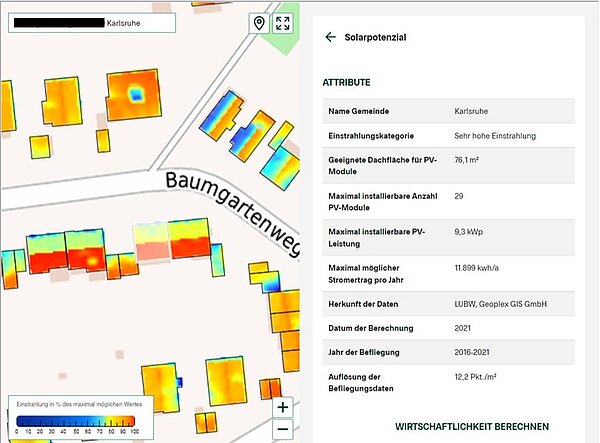Click Maximal möglicher Stromertrag pro Jahr label

click(x=366, y=274)
